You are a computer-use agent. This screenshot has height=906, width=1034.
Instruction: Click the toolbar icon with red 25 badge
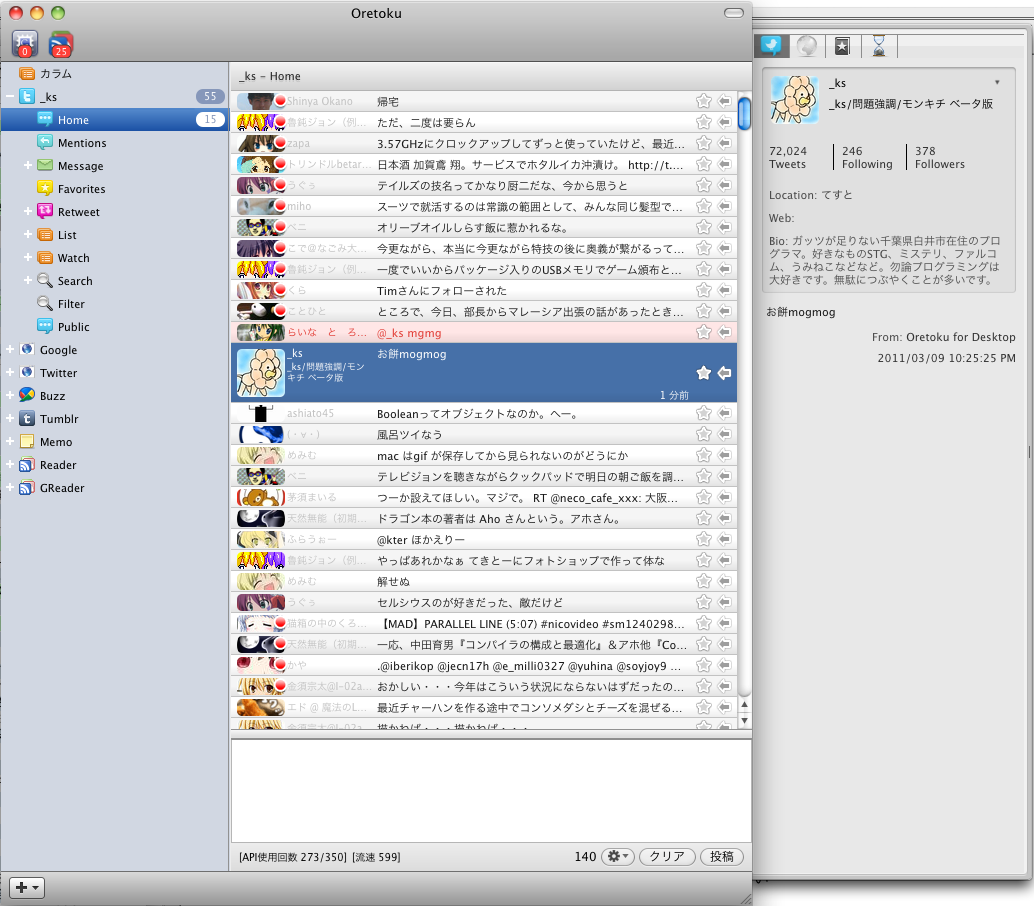[61, 43]
